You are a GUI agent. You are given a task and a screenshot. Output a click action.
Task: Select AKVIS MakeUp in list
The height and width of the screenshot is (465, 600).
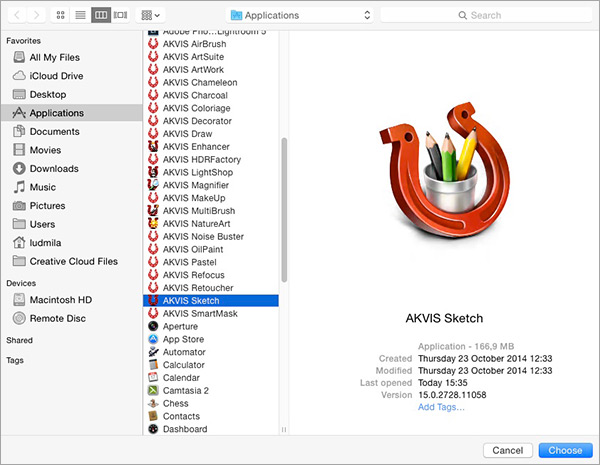click(x=211, y=198)
